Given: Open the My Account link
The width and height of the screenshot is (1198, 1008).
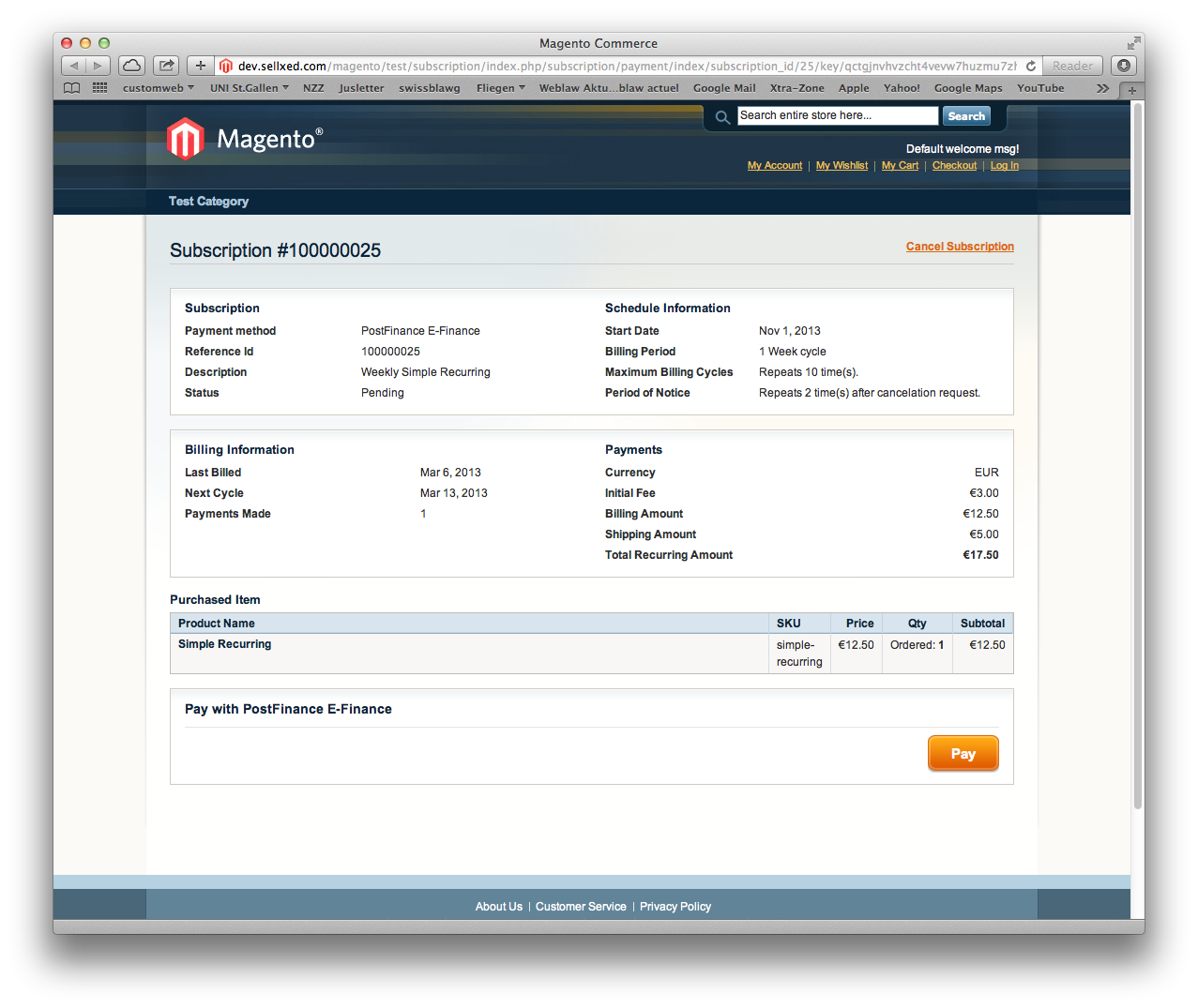Looking at the screenshot, I should (775, 166).
